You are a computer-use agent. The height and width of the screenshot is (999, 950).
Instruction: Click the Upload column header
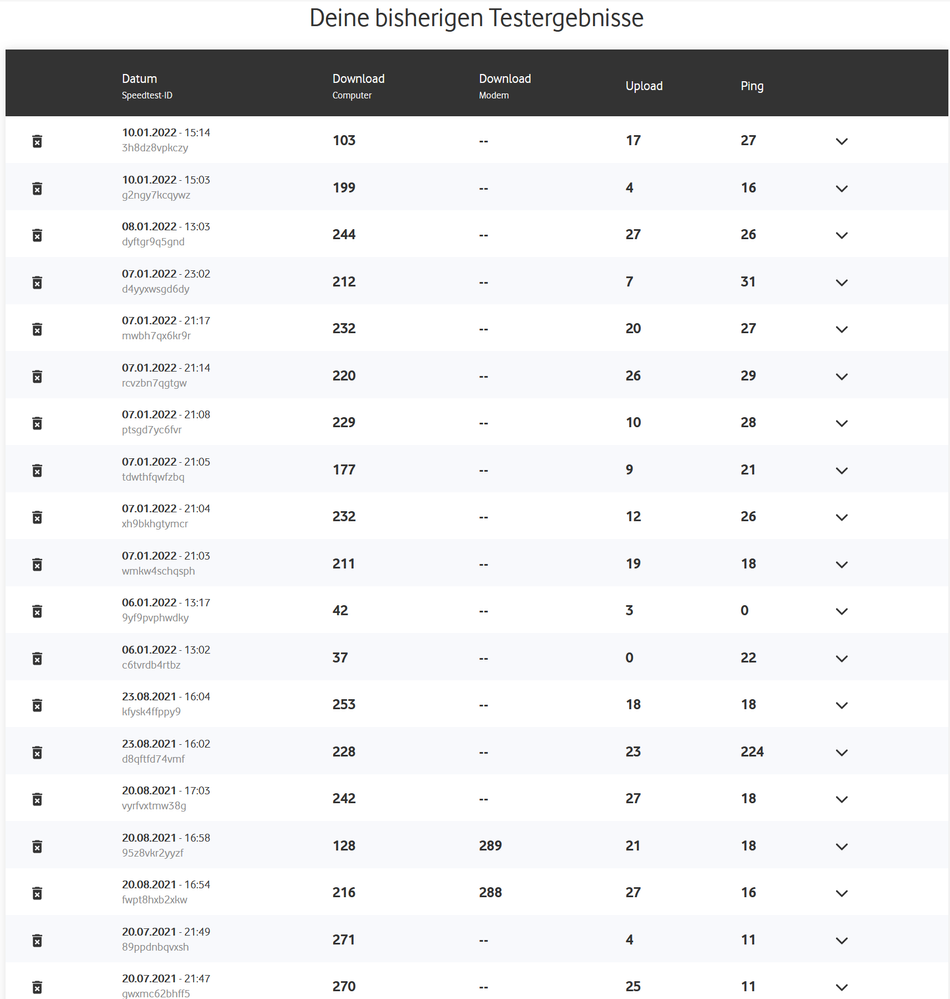point(644,86)
